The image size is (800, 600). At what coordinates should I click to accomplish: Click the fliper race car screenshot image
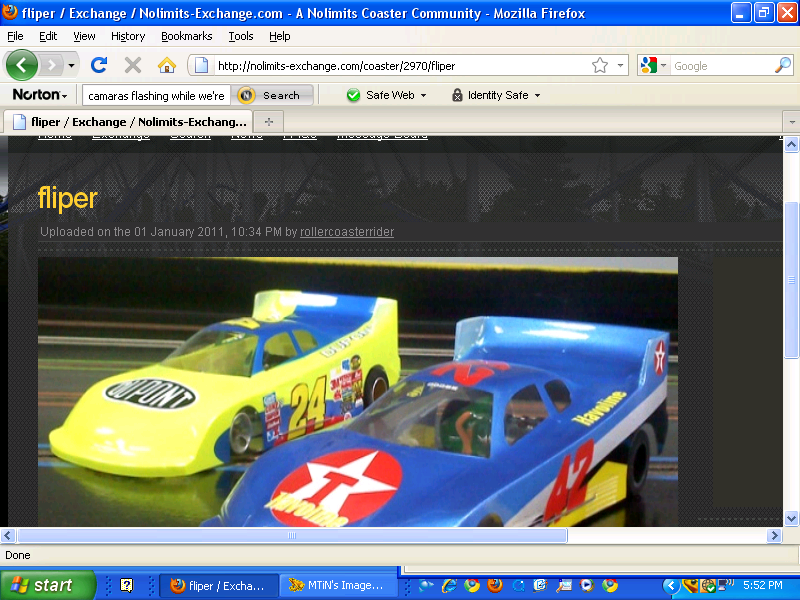pyautogui.click(x=358, y=391)
